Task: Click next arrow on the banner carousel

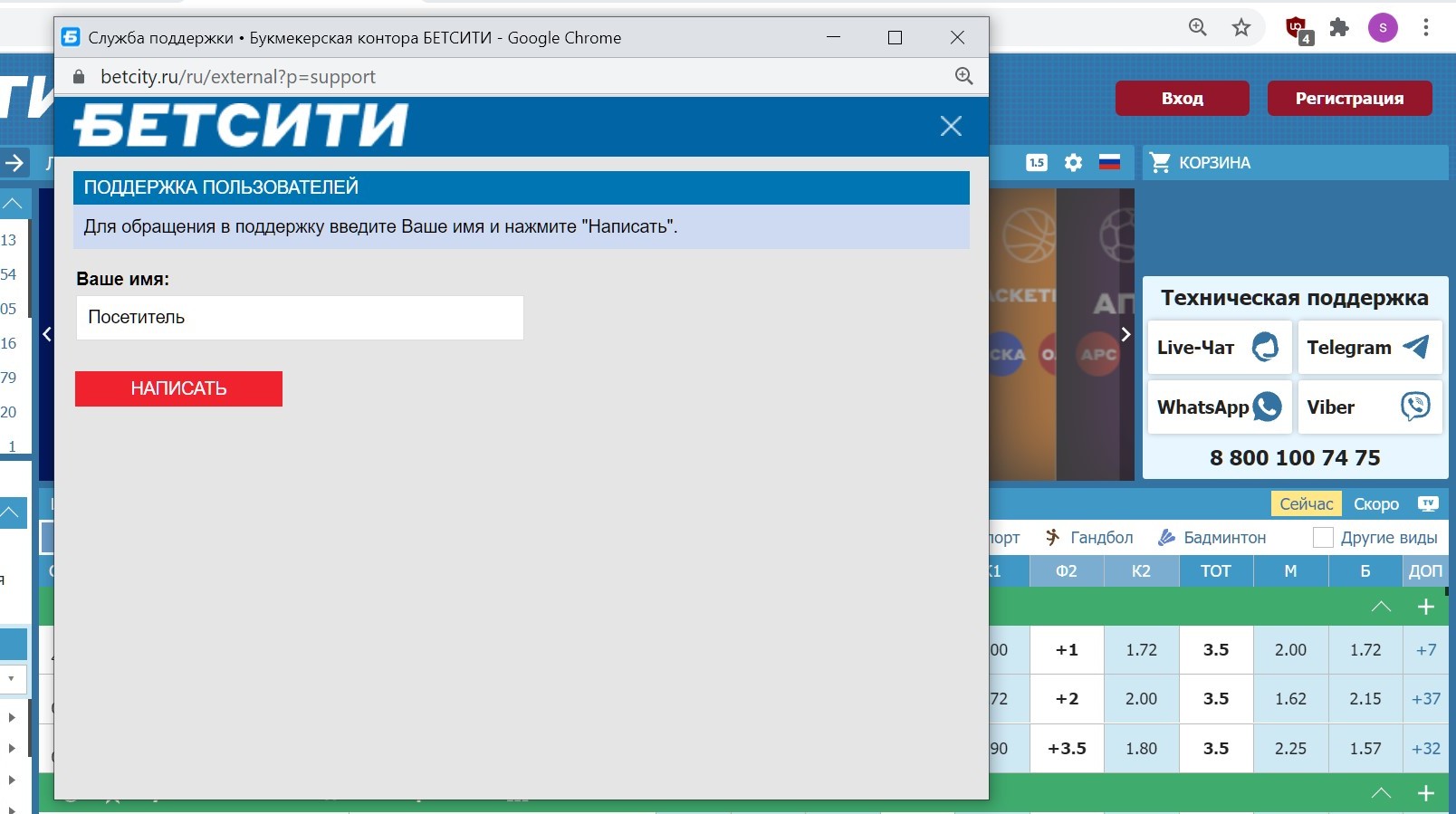Action: pyautogui.click(x=1126, y=334)
